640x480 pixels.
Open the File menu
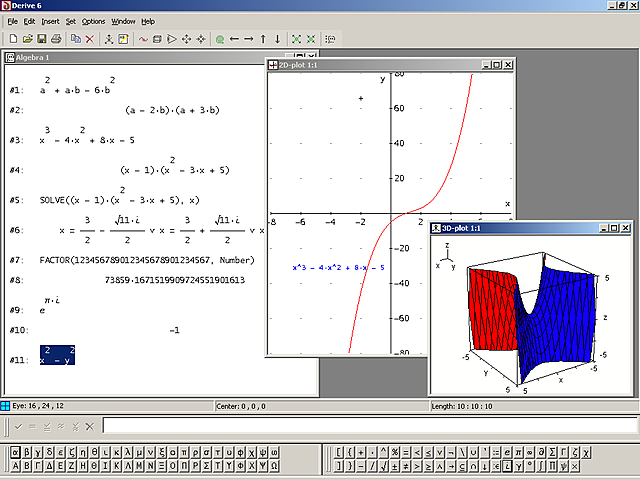[12, 22]
